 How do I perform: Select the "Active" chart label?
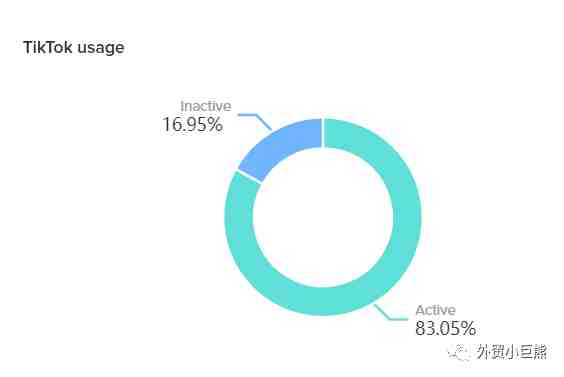tap(436, 310)
